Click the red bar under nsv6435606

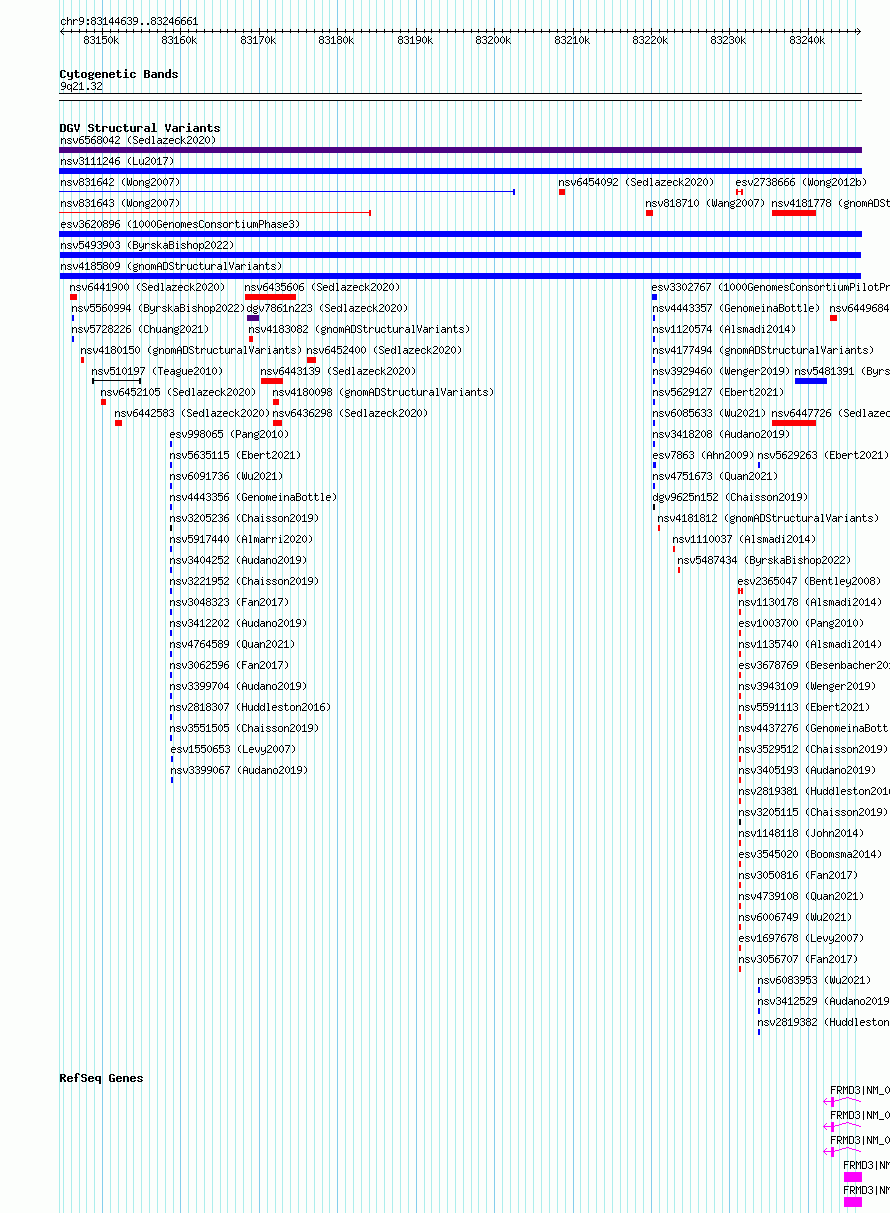coord(270,297)
